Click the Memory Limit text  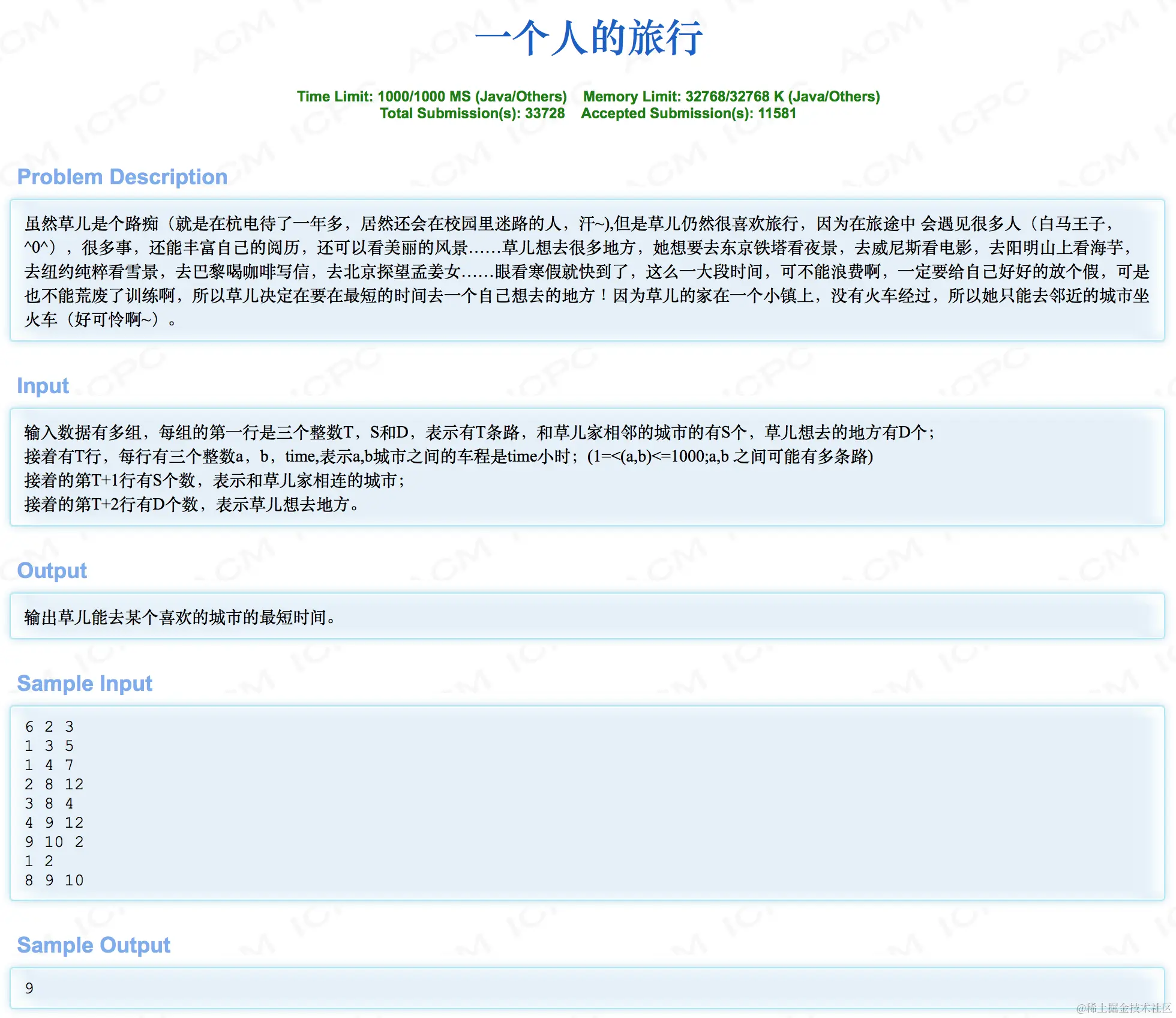731,97
